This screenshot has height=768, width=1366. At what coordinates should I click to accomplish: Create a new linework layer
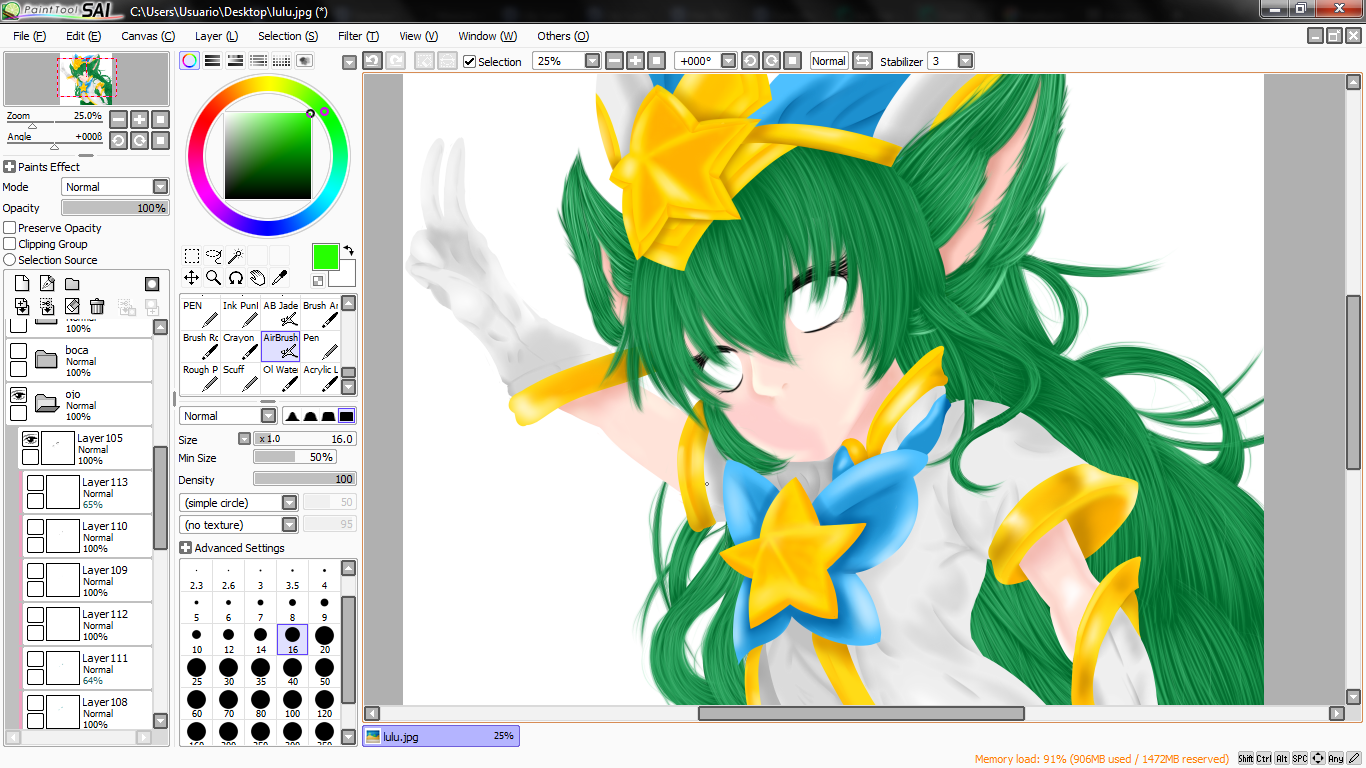click(47, 284)
